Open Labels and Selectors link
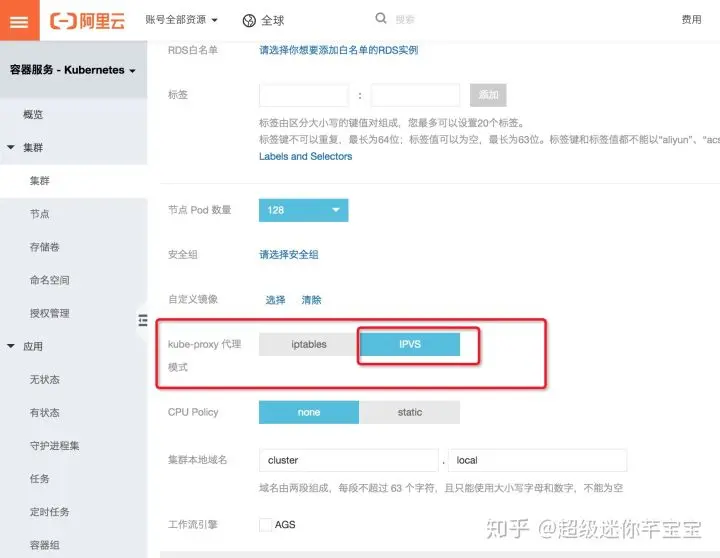Image resolution: width=720 pixels, height=558 pixels. [x=305, y=156]
